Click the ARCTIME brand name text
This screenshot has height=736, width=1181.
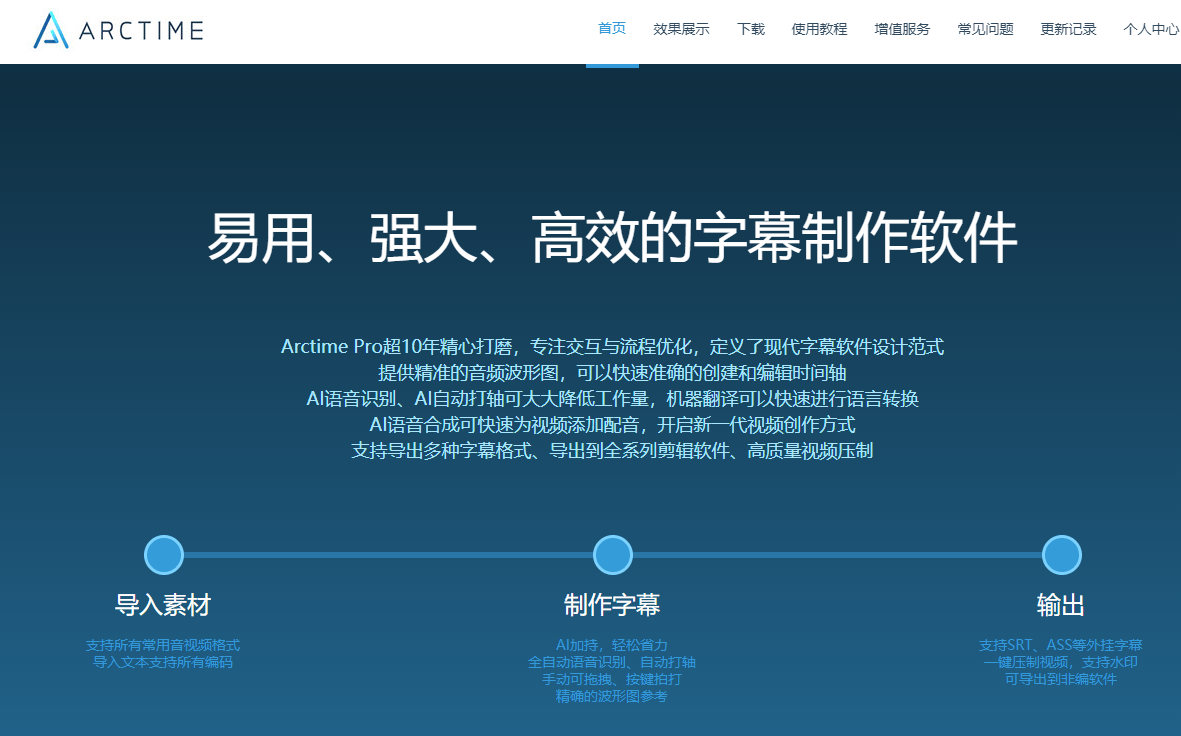pyautogui.click(x=142, y=31)
